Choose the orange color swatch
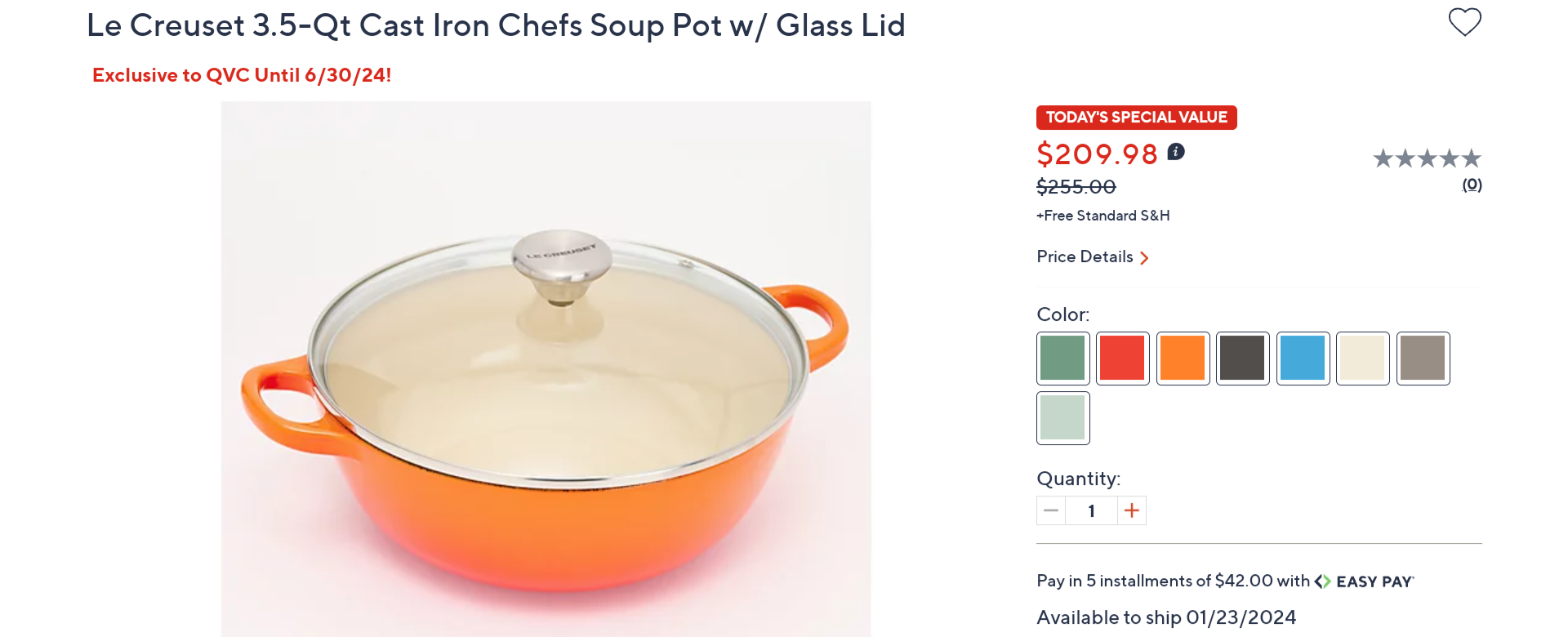The height and width of the screenshot is (637, 1568). pyautogui.click(x=1183, y=359)
